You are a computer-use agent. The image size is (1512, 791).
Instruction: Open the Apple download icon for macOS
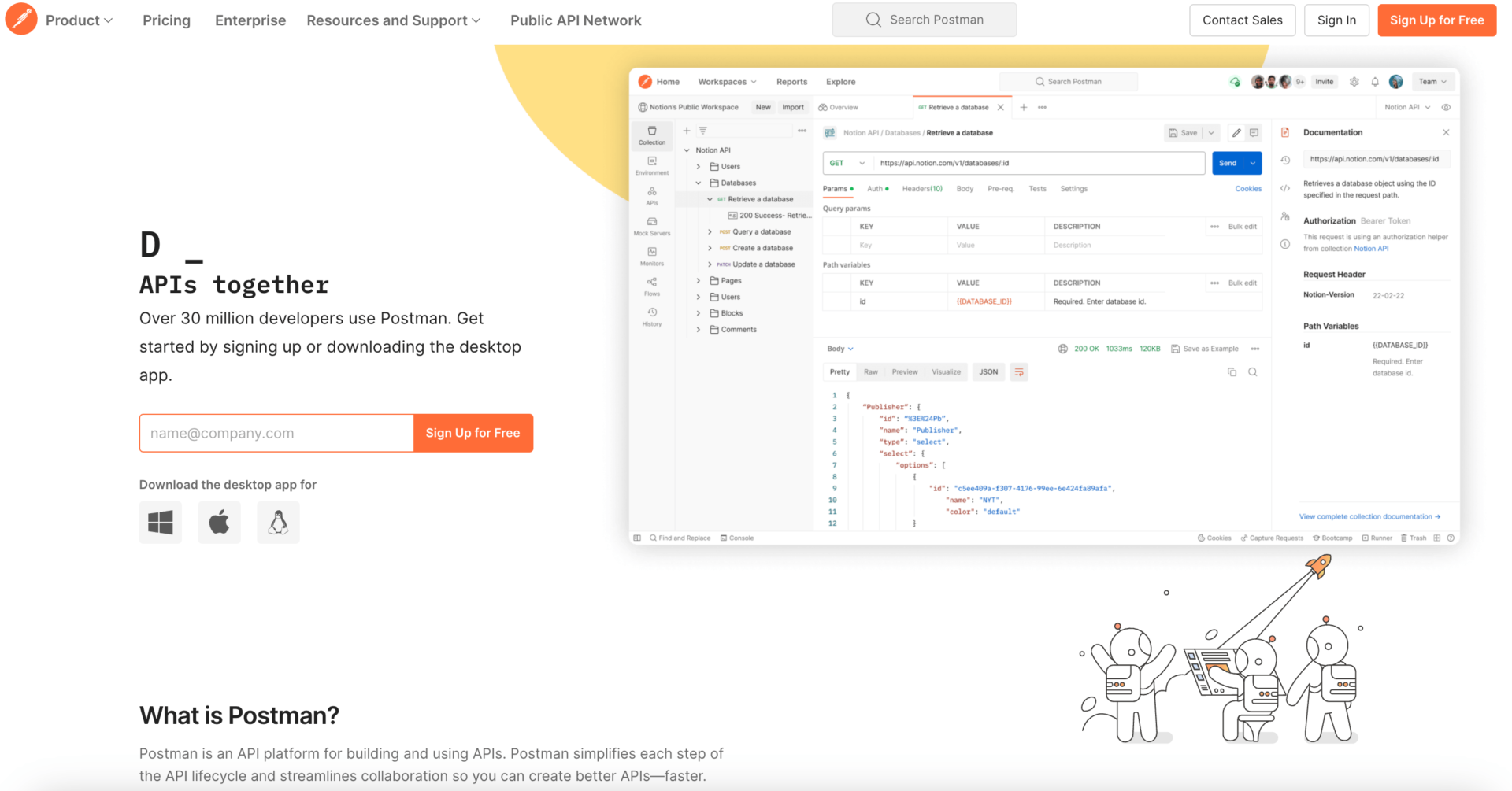coord(219,522)
